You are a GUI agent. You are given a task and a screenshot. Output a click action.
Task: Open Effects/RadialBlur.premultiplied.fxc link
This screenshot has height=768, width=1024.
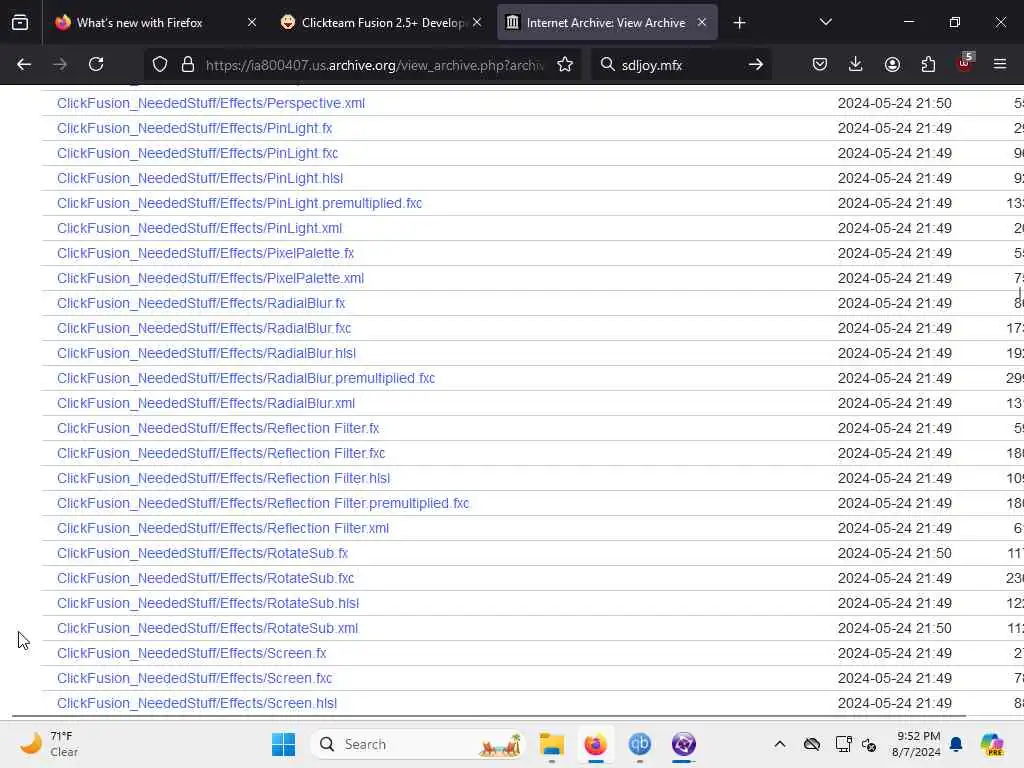pos(246,378)
